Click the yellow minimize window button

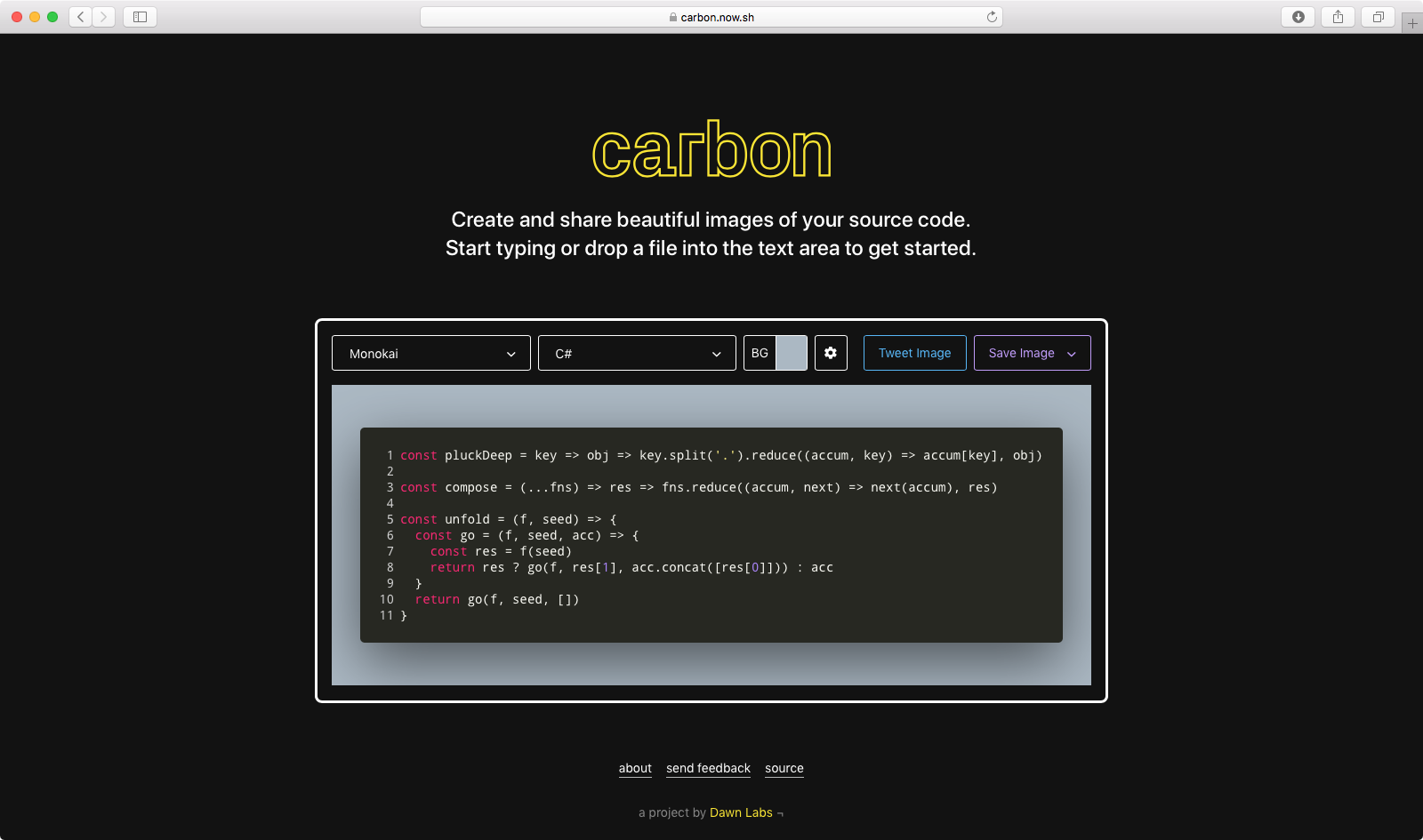click(x=35, y=17)
